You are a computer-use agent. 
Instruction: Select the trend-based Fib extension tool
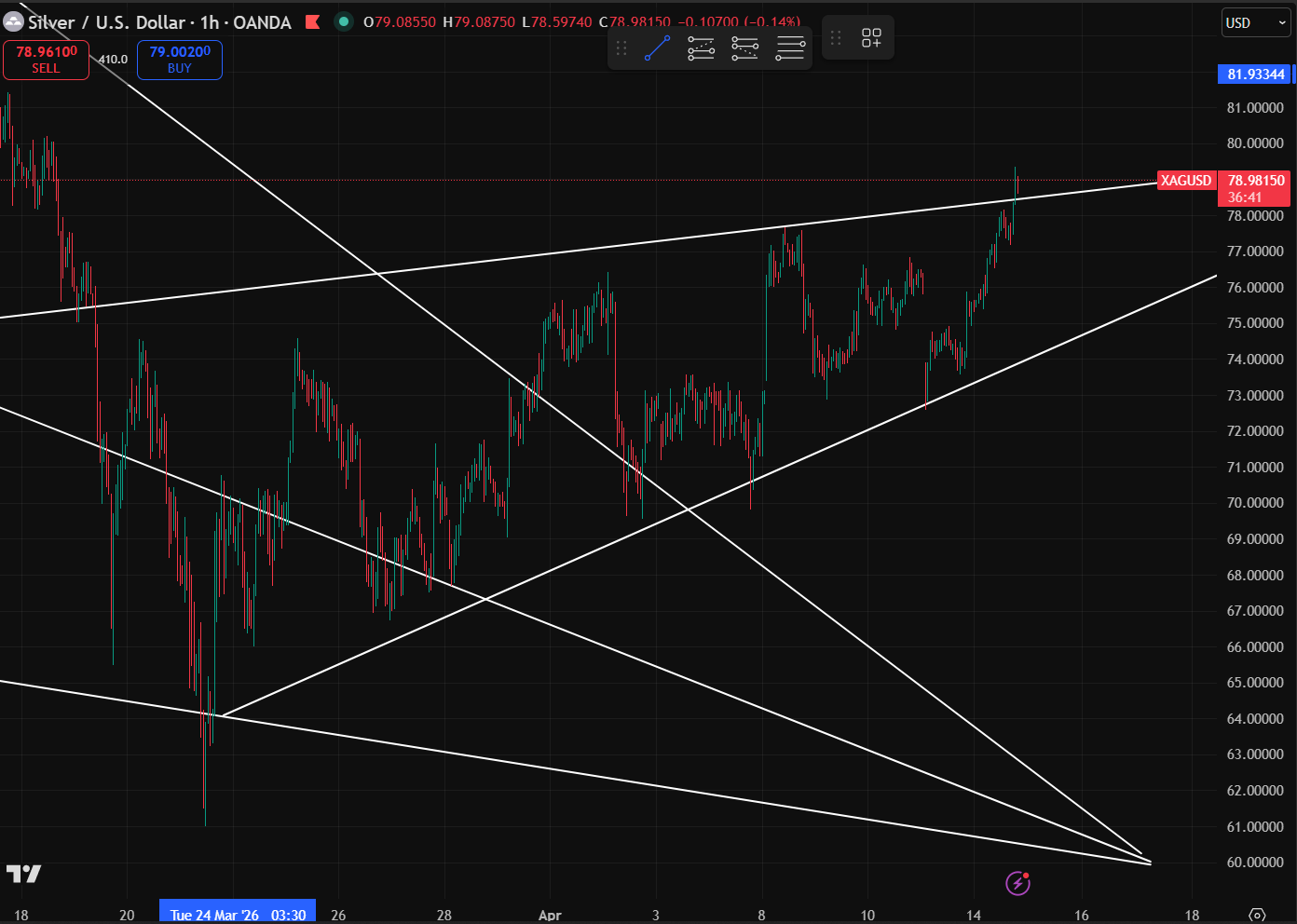pos(744,48)
